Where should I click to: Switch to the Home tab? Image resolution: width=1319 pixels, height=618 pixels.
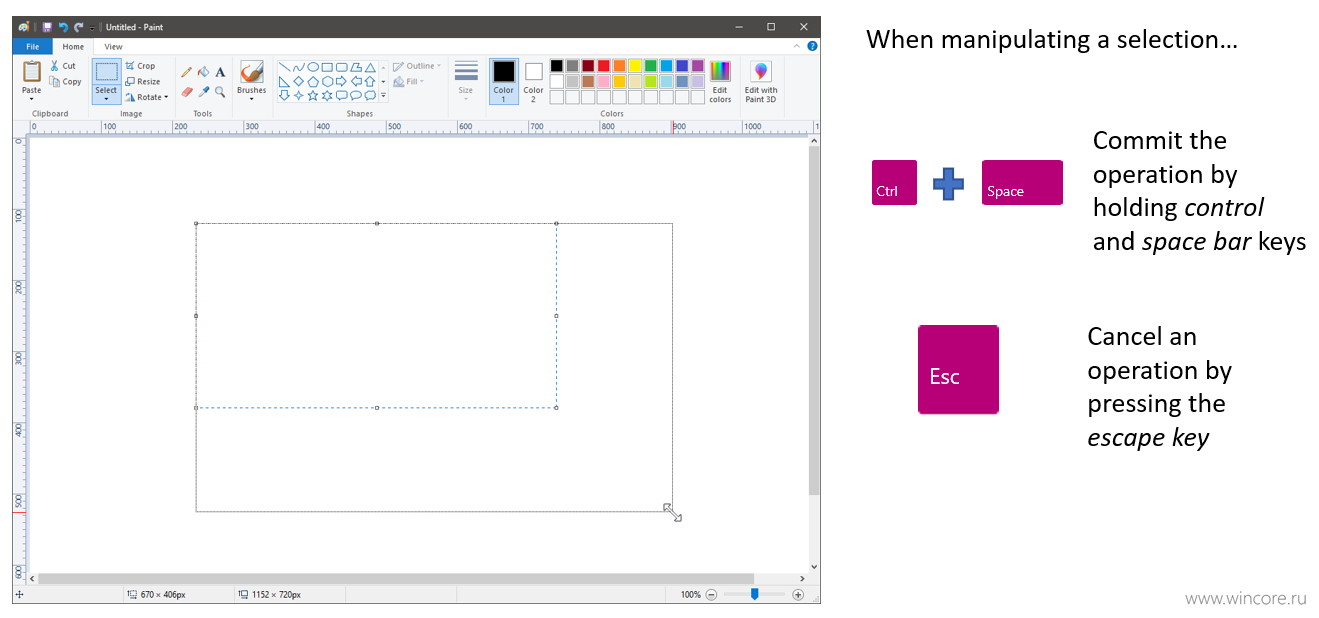pyautogui.click(x=73, y=46)
